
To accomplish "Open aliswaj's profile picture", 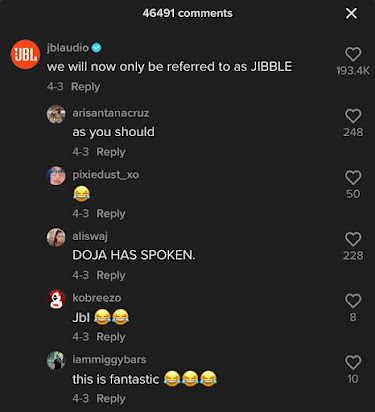I will 56,237.
